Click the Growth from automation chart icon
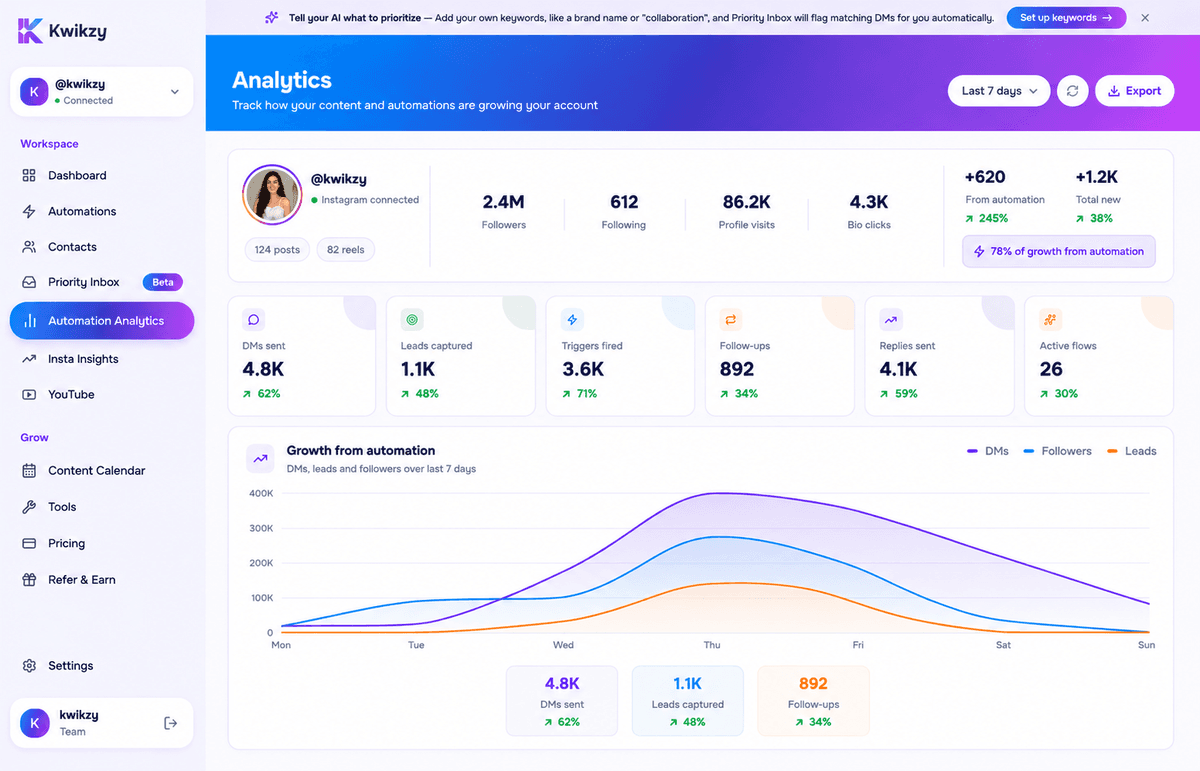The height and width of the screenshot is (771, 1200). (260, 459)
